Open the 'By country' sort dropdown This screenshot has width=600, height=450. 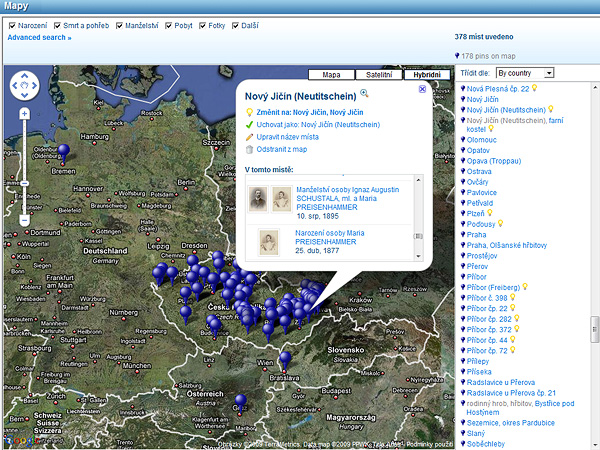[525, 74]
